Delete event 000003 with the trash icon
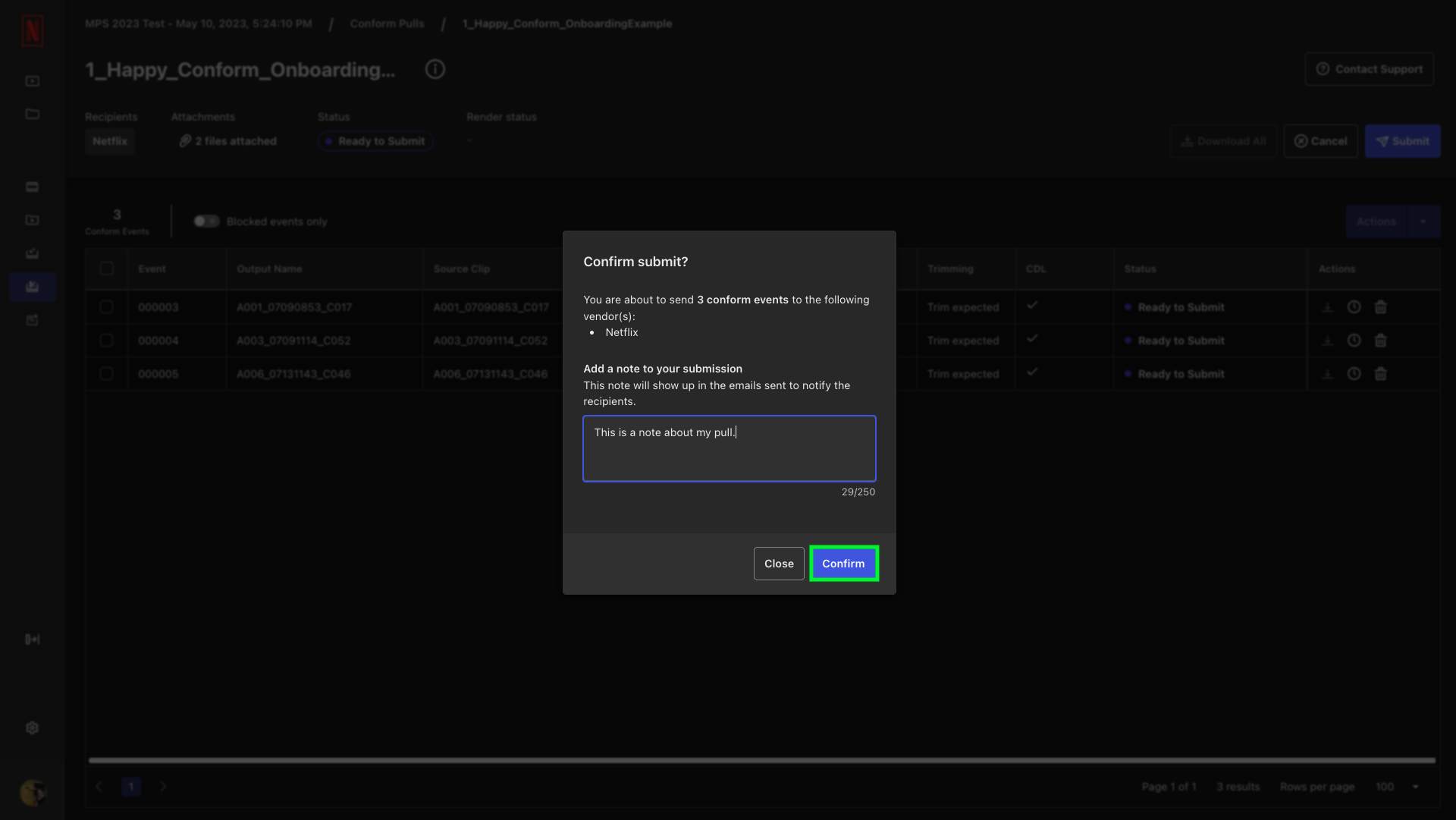This screenshot has height=820, width=1456. pos(1380,307)
